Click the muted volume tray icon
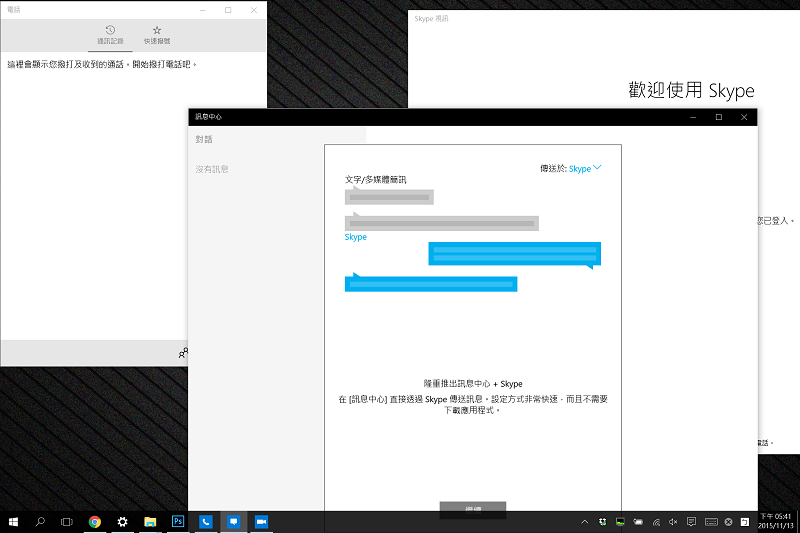Viewport: 800px width, 533px height. [x=673, y=522]
